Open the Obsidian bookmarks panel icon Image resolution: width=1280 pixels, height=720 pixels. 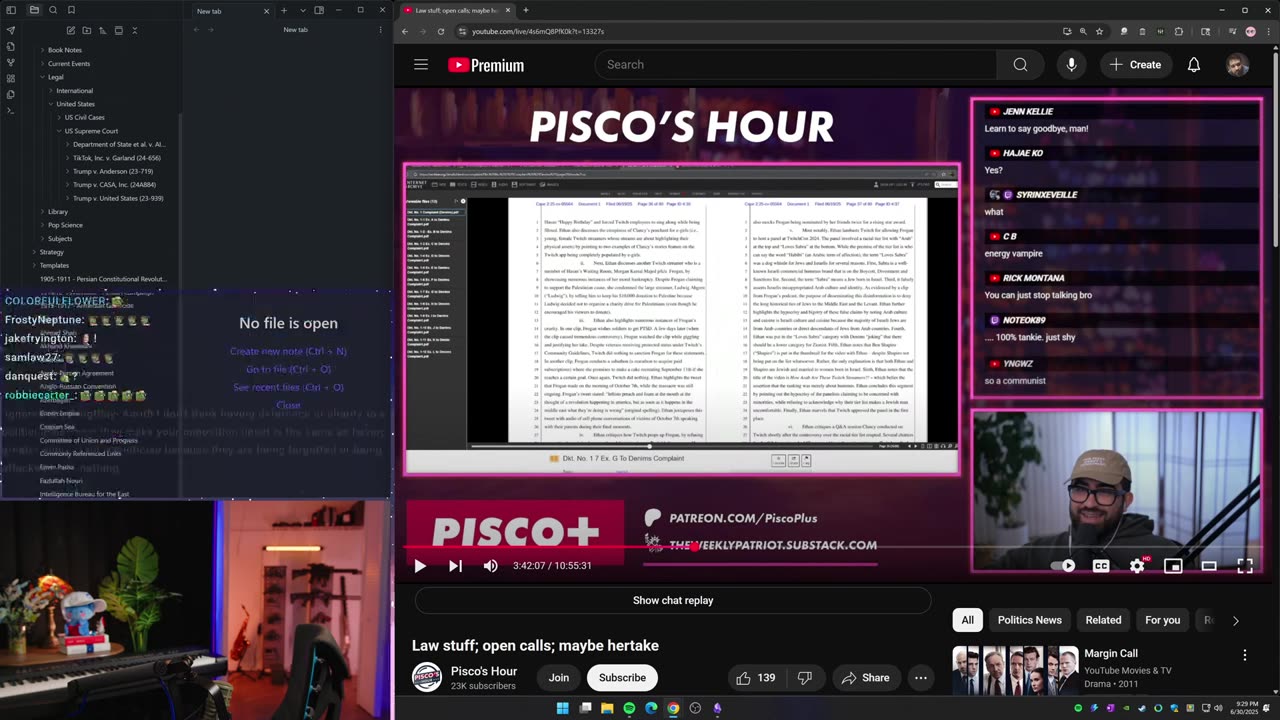pos(71,10)
